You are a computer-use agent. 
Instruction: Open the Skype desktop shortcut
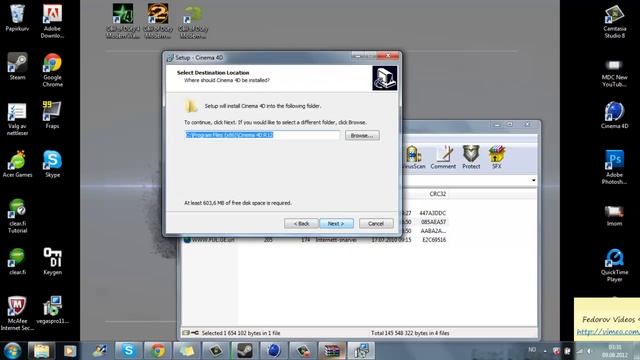point(52,164)
